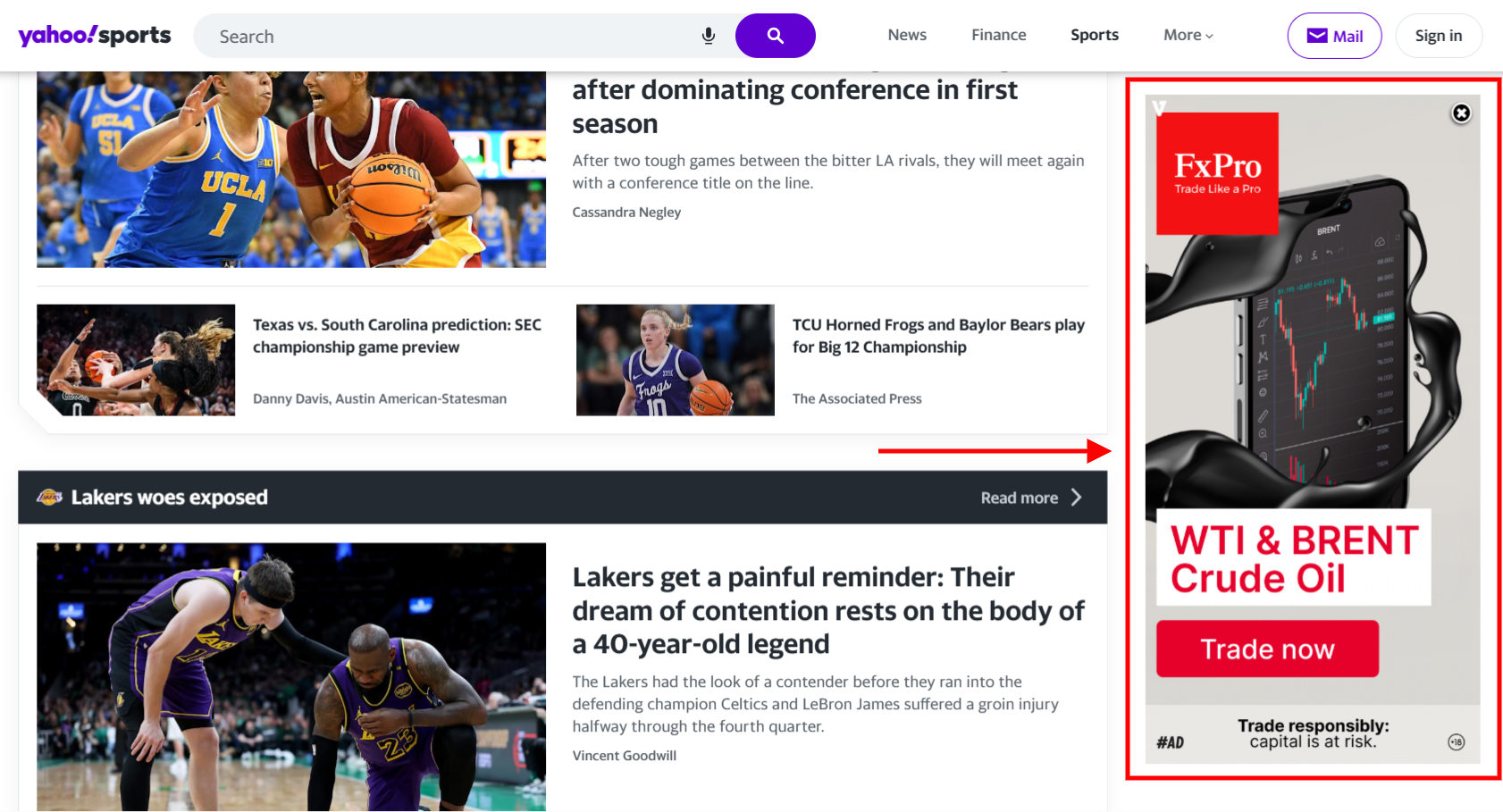Open Lakers get a painful reminder article
Image resolution: width=1503 pixels, height=812 pixels.
[x=828, y=610]
